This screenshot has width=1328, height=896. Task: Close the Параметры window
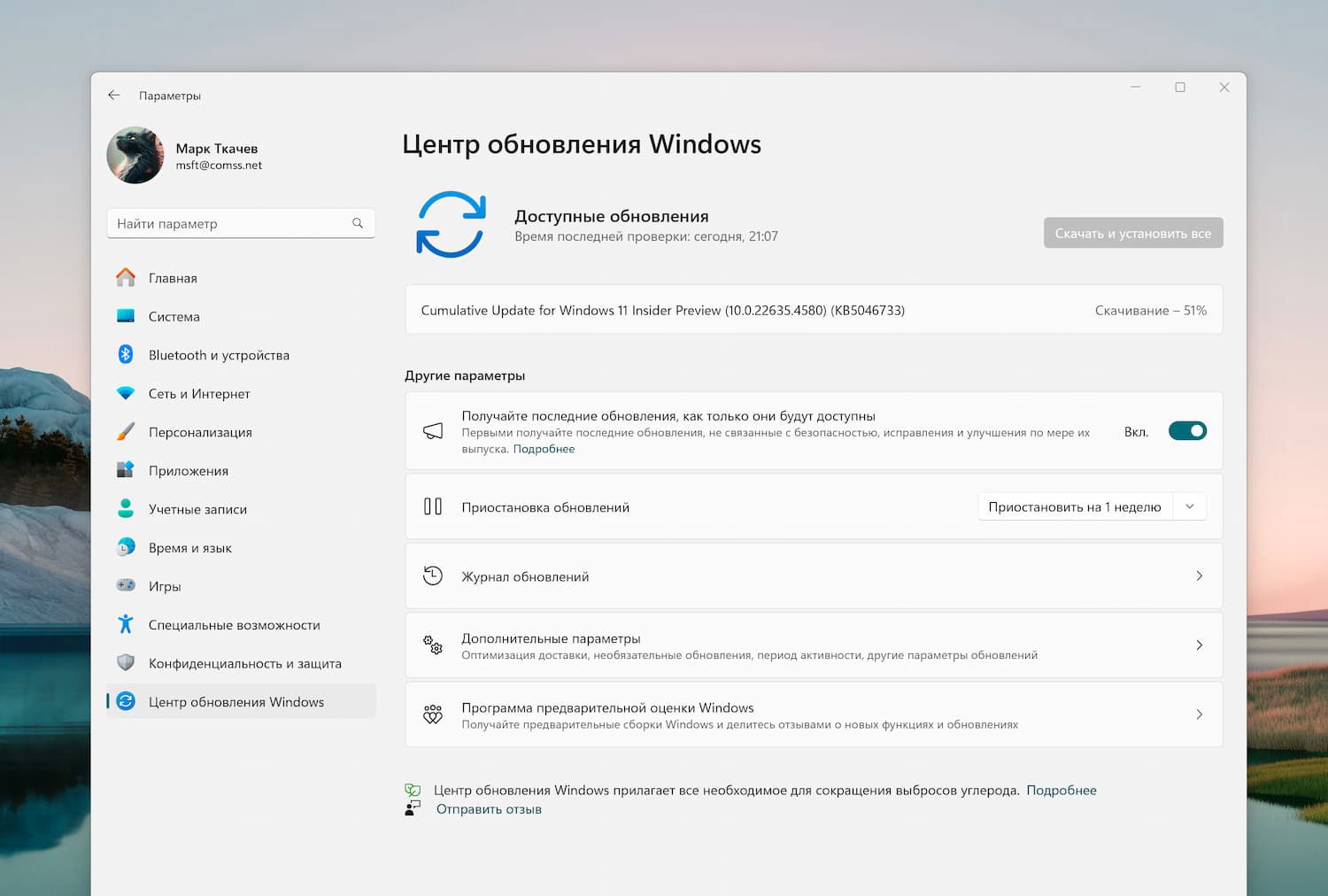click(x=1224, y=87)
